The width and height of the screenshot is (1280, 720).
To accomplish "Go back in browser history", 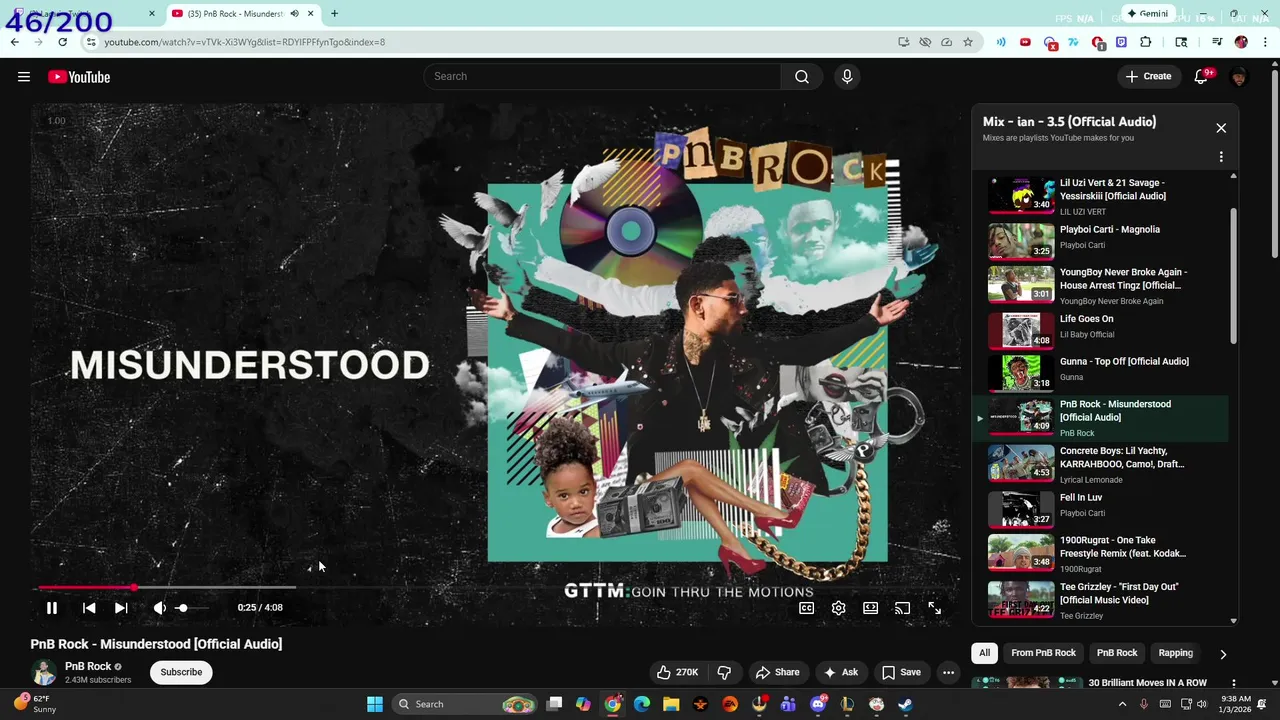I will (x=15, y=42).
